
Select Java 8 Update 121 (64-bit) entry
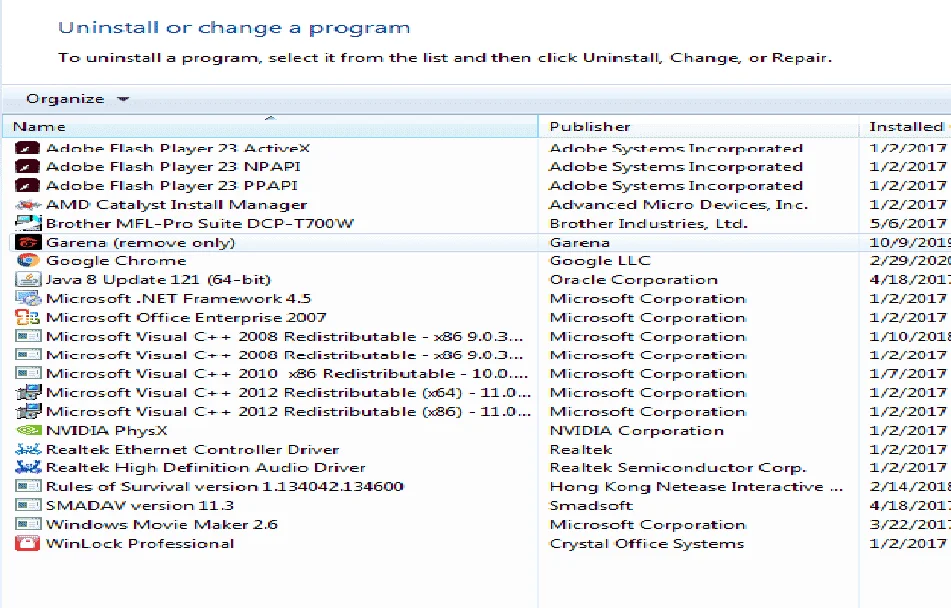tap(158, 279)
